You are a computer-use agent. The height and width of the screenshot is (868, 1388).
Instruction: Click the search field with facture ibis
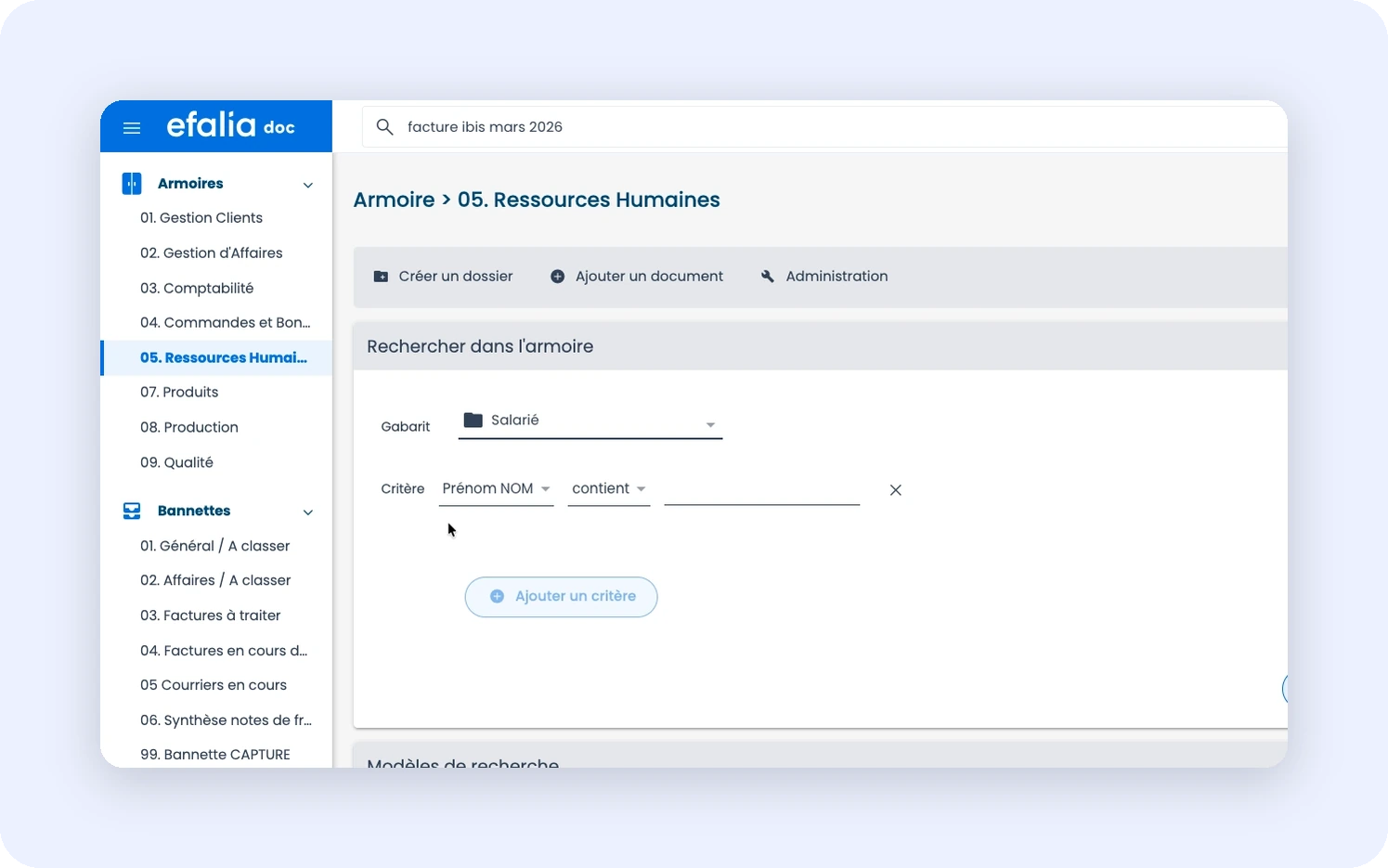[x=824, y=127]
